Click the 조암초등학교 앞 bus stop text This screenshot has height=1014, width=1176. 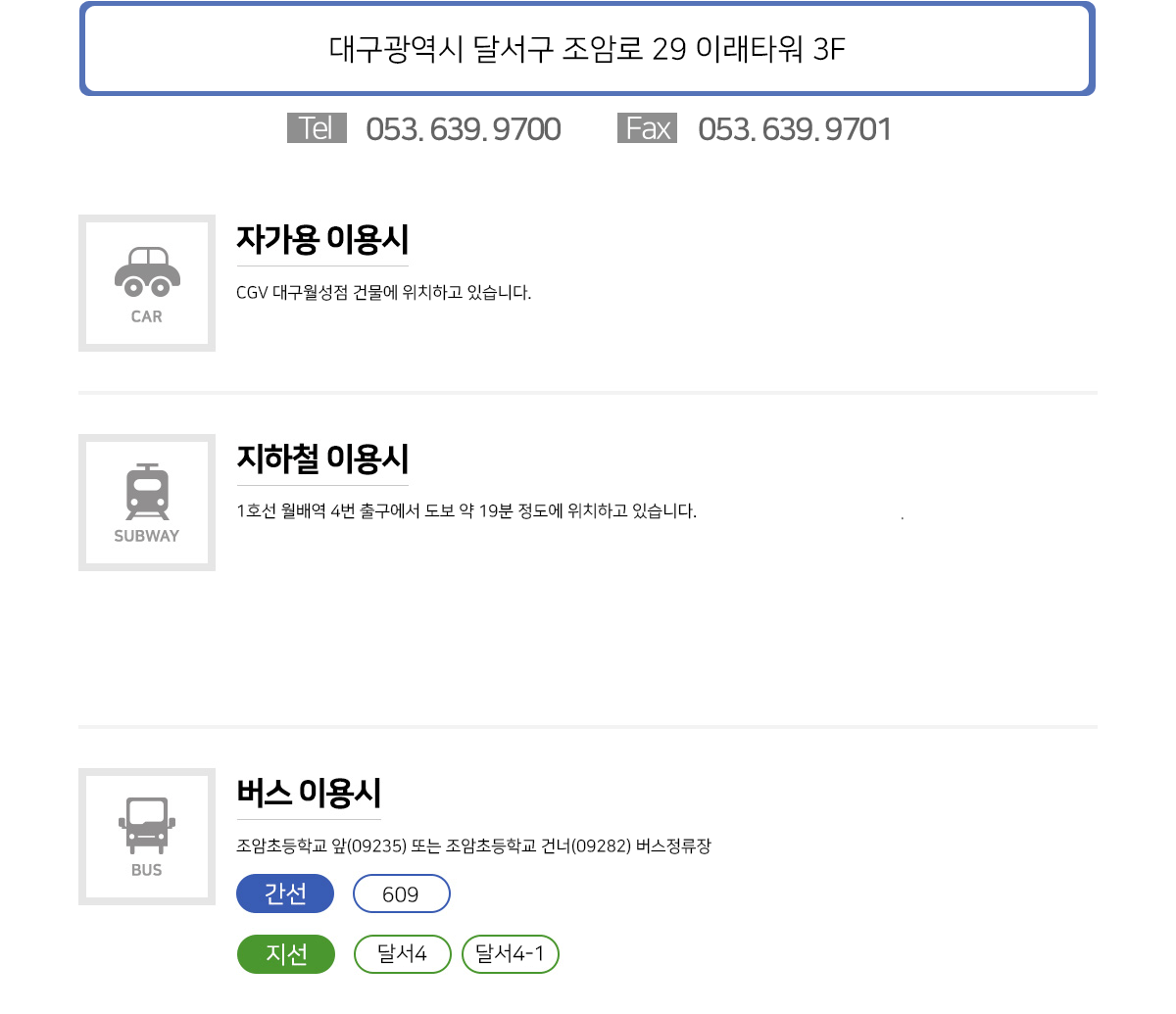click(473, 845)
